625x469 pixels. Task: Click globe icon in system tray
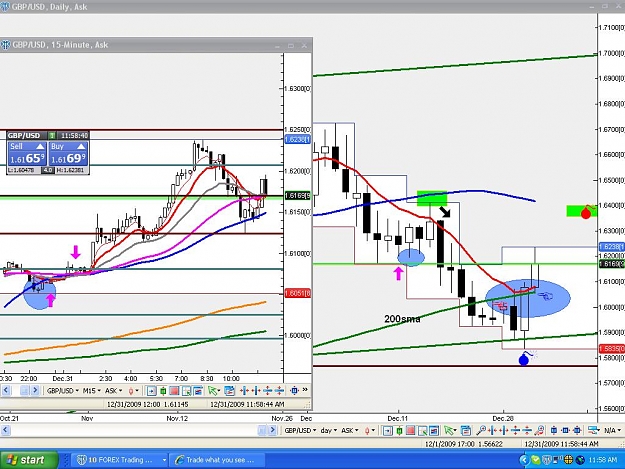580,460
